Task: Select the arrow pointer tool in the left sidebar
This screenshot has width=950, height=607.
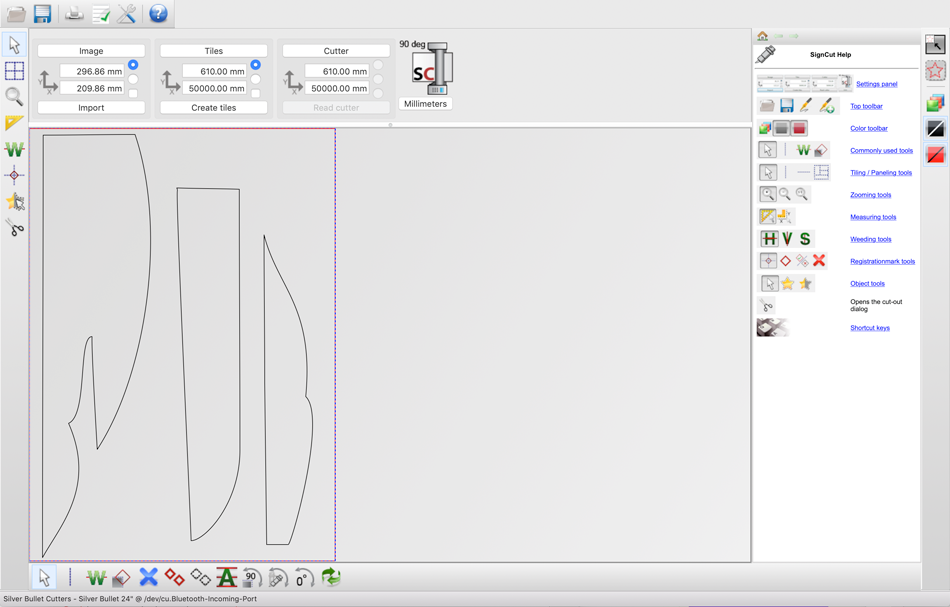Action: (x=15, y=45)
